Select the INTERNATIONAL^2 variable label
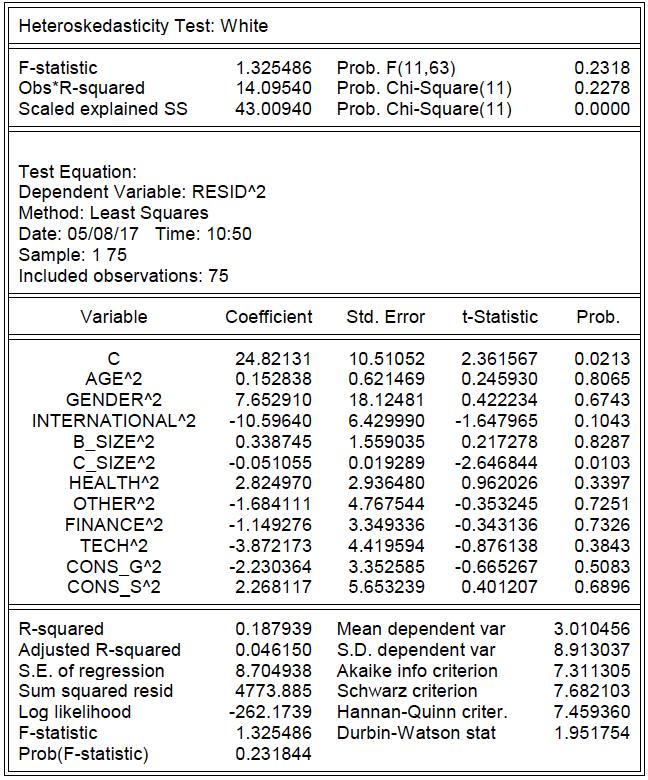The height and width of the screenshot is (780, 648). (114, 421)
